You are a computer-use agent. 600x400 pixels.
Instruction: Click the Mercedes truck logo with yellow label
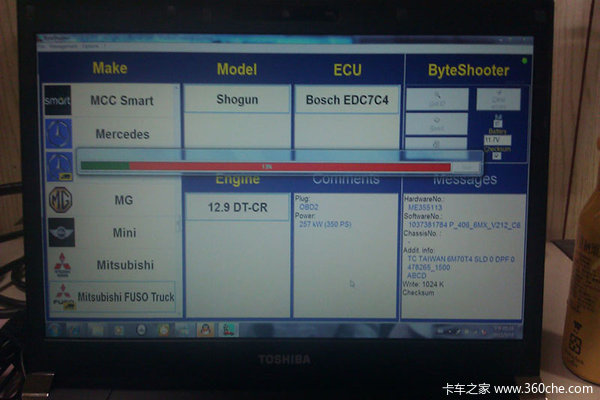point(59,167)
